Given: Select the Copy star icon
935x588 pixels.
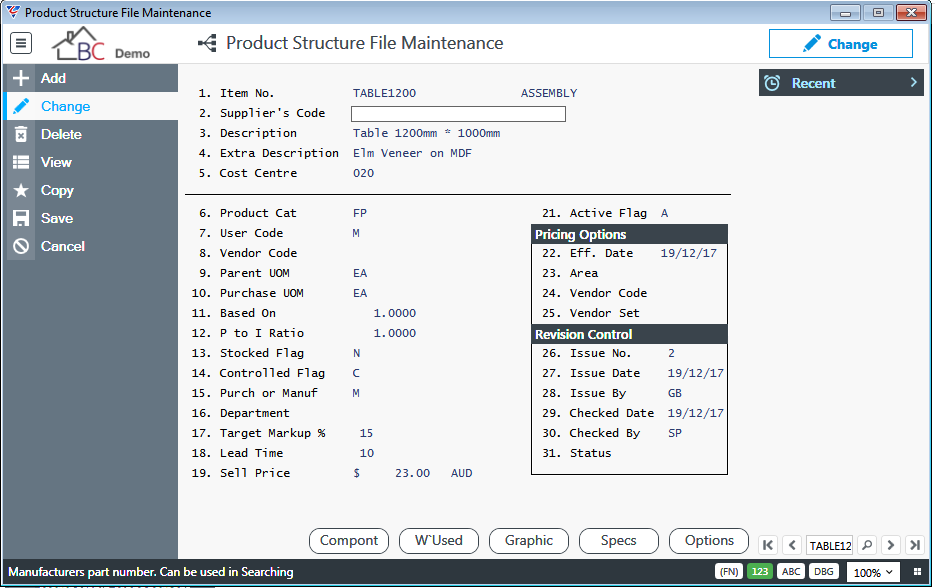Looking at the screenshot, I should tap(21, 190).
